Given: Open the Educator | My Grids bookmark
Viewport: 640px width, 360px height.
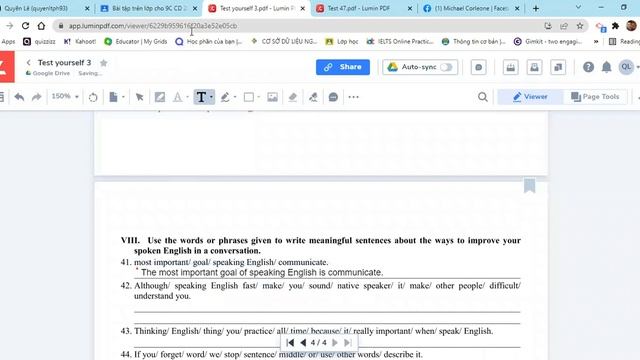Looking at the screenshot, I should coord(136,41).
